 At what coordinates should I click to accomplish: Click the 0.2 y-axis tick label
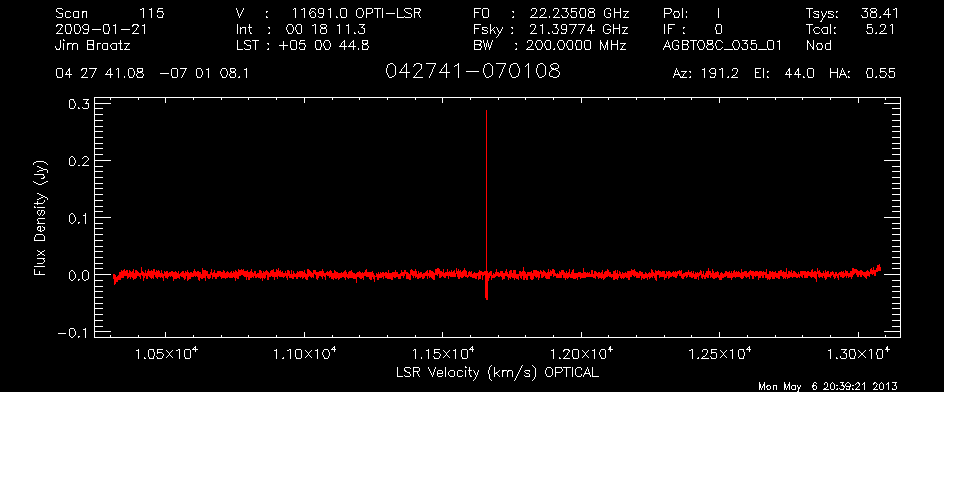[79, 161]
